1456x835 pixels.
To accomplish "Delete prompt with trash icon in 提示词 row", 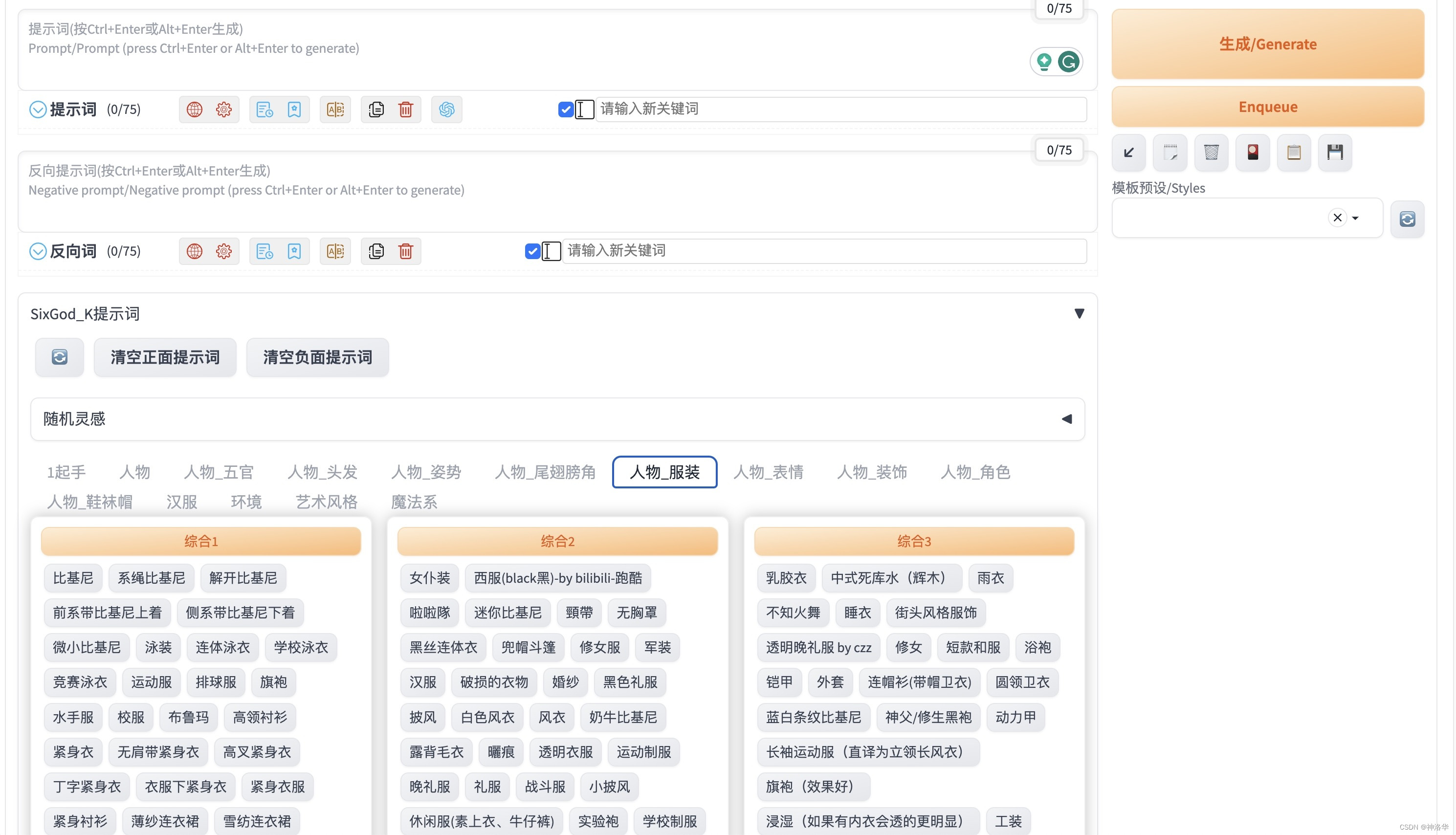I will click(x=406, y=109).
